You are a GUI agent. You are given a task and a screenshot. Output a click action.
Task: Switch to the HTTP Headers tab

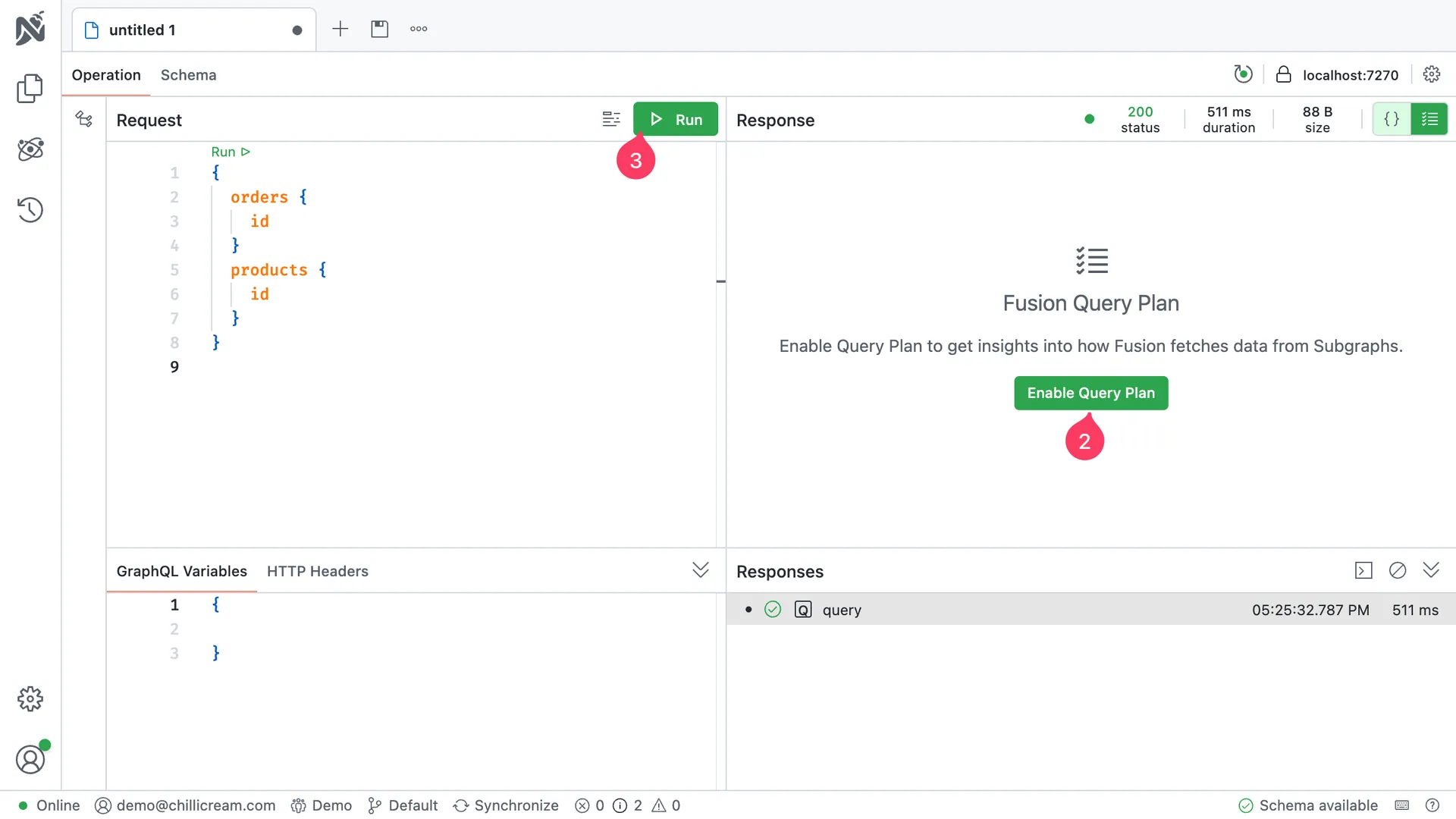[x=317, y=571]
